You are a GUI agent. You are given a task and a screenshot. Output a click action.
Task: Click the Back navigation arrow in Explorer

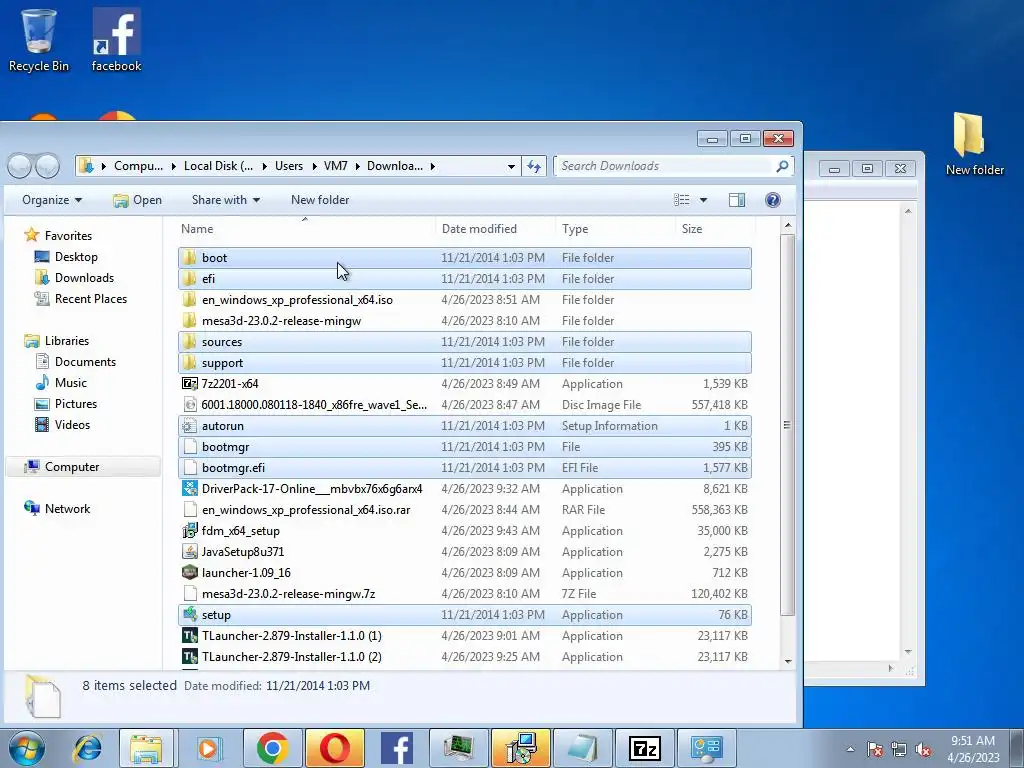coord(20,166)
